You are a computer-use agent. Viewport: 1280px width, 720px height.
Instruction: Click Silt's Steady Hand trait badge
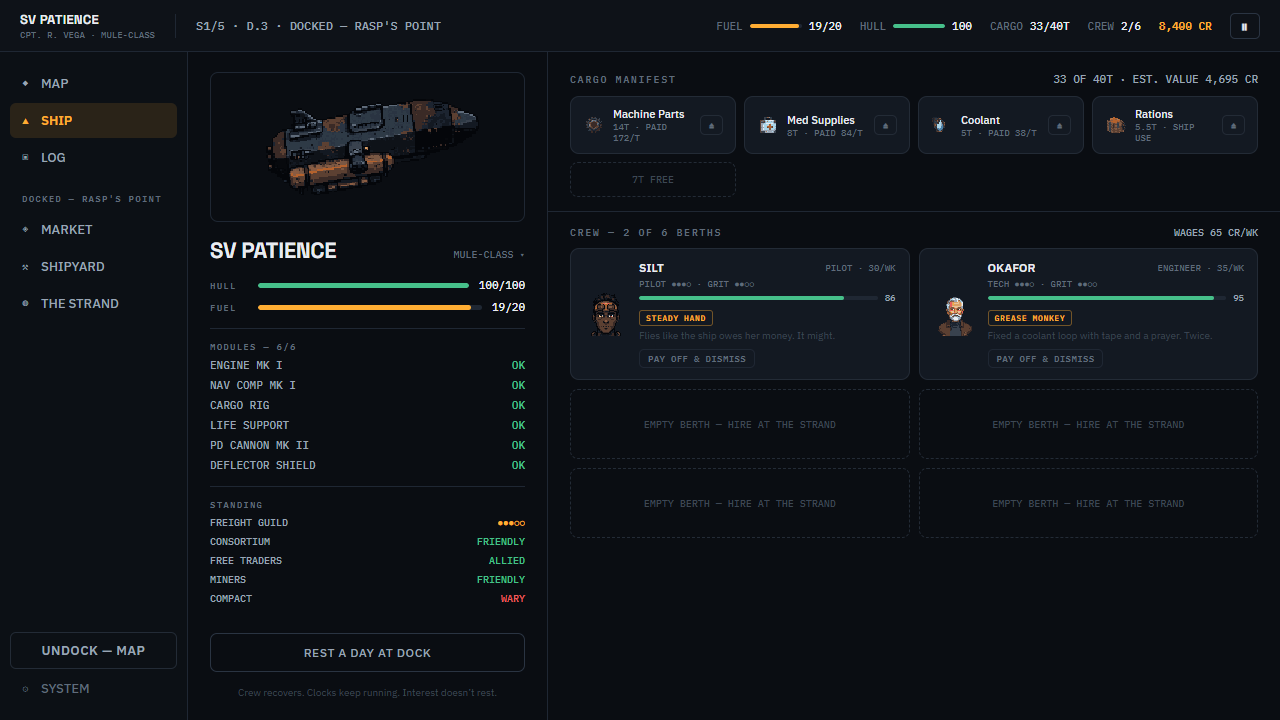click(676, 318)
